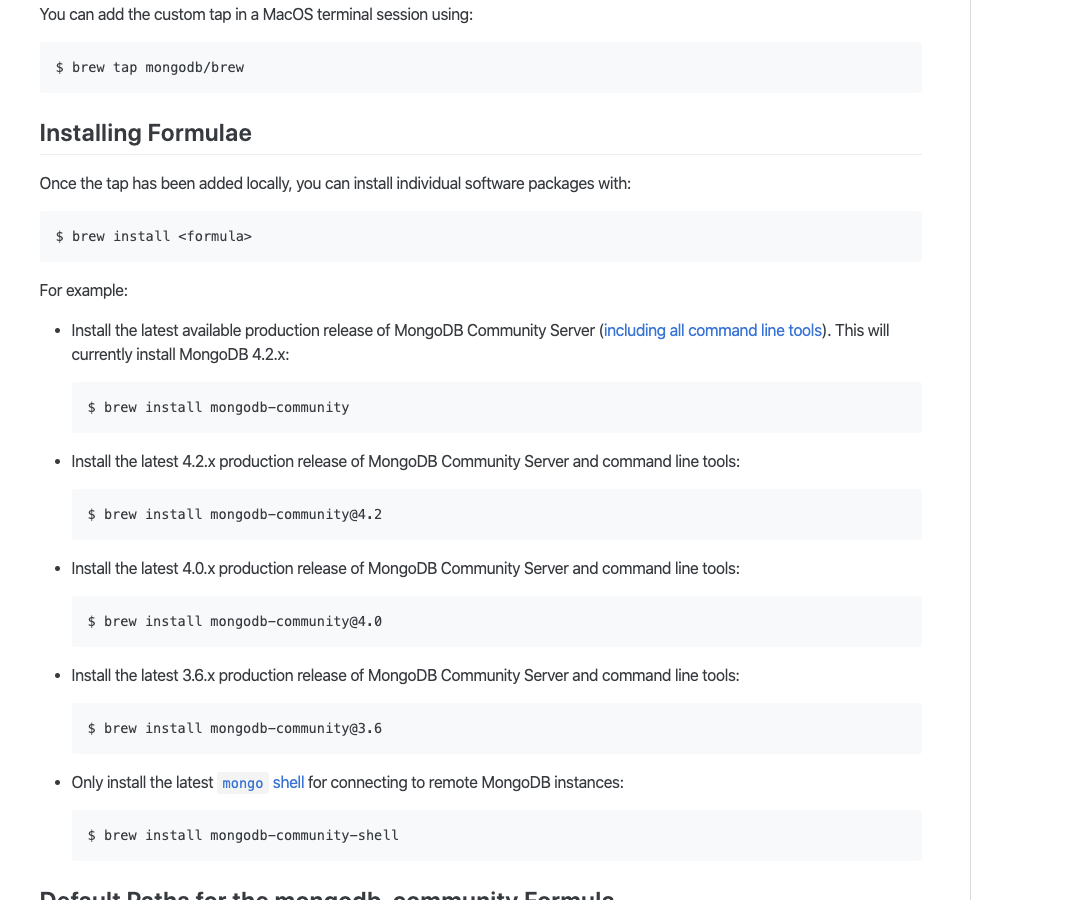Open the "shell" hyperlink
Image resolution: width=1075 pixels, height=900 pixels.
pyautogui.click(x=288, y=782)
